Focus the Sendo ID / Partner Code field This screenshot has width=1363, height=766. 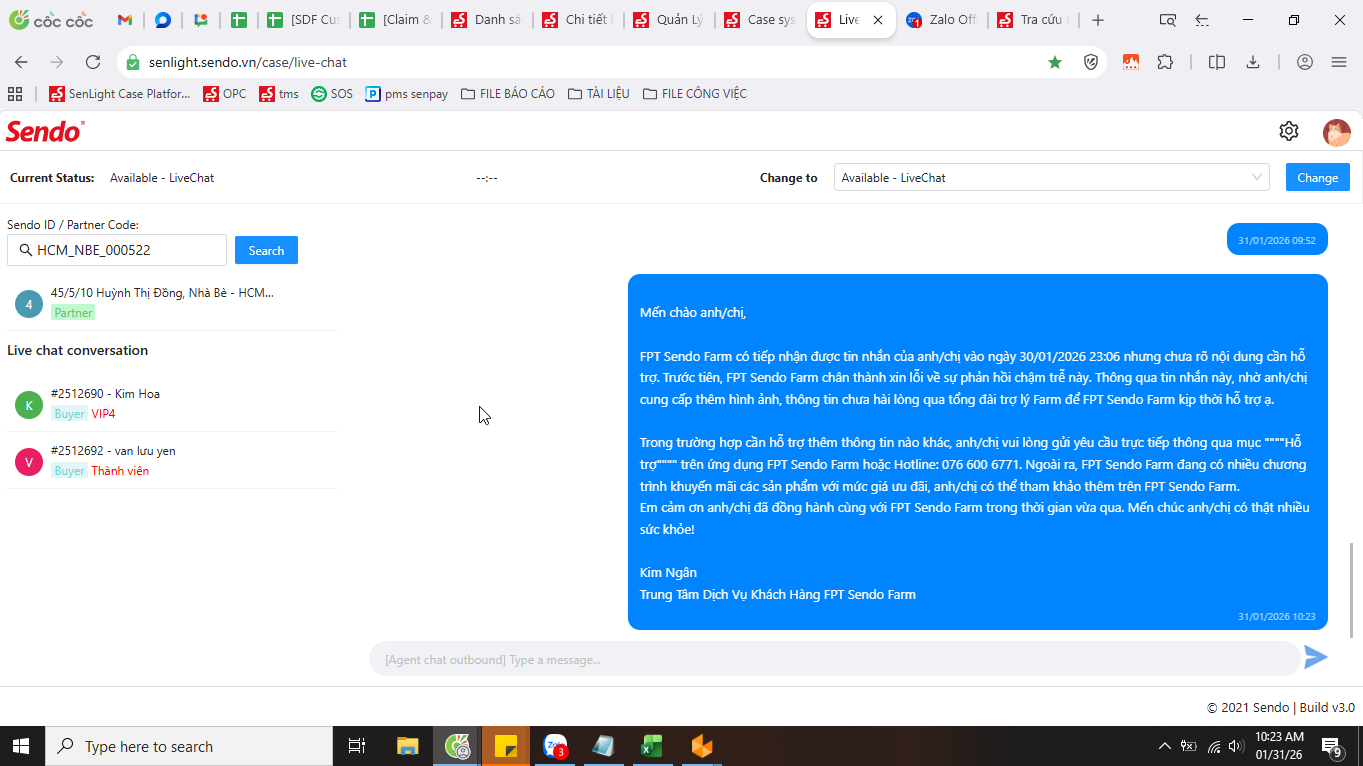click(117, 250)
